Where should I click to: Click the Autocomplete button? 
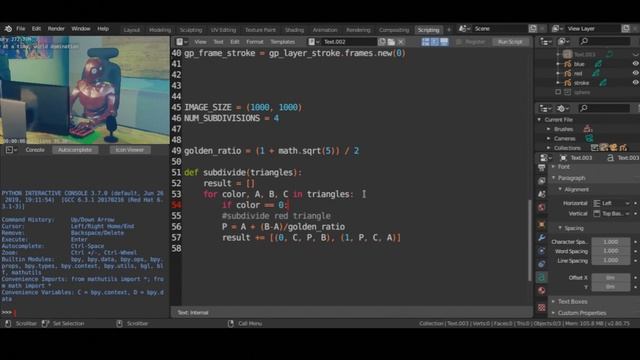pyautogui.click(x=75, y=150)
